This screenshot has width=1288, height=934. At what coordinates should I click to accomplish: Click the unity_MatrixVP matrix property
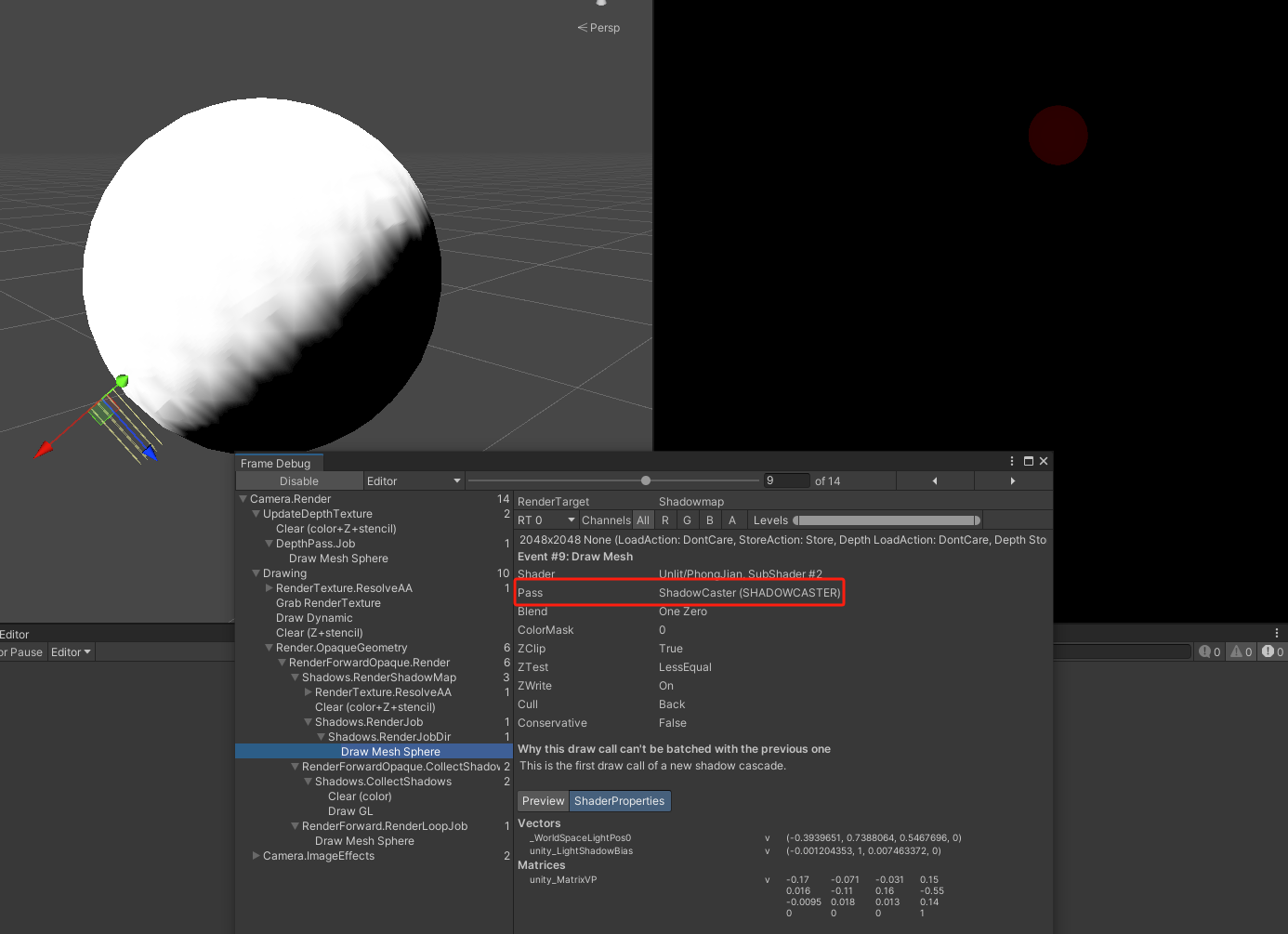563,880
